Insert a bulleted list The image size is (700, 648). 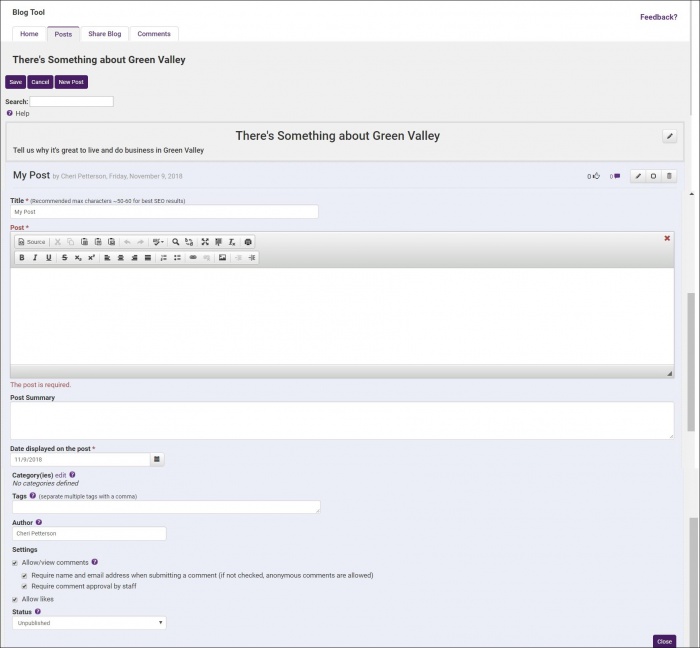pyautogui.click(x=177, y=258)
